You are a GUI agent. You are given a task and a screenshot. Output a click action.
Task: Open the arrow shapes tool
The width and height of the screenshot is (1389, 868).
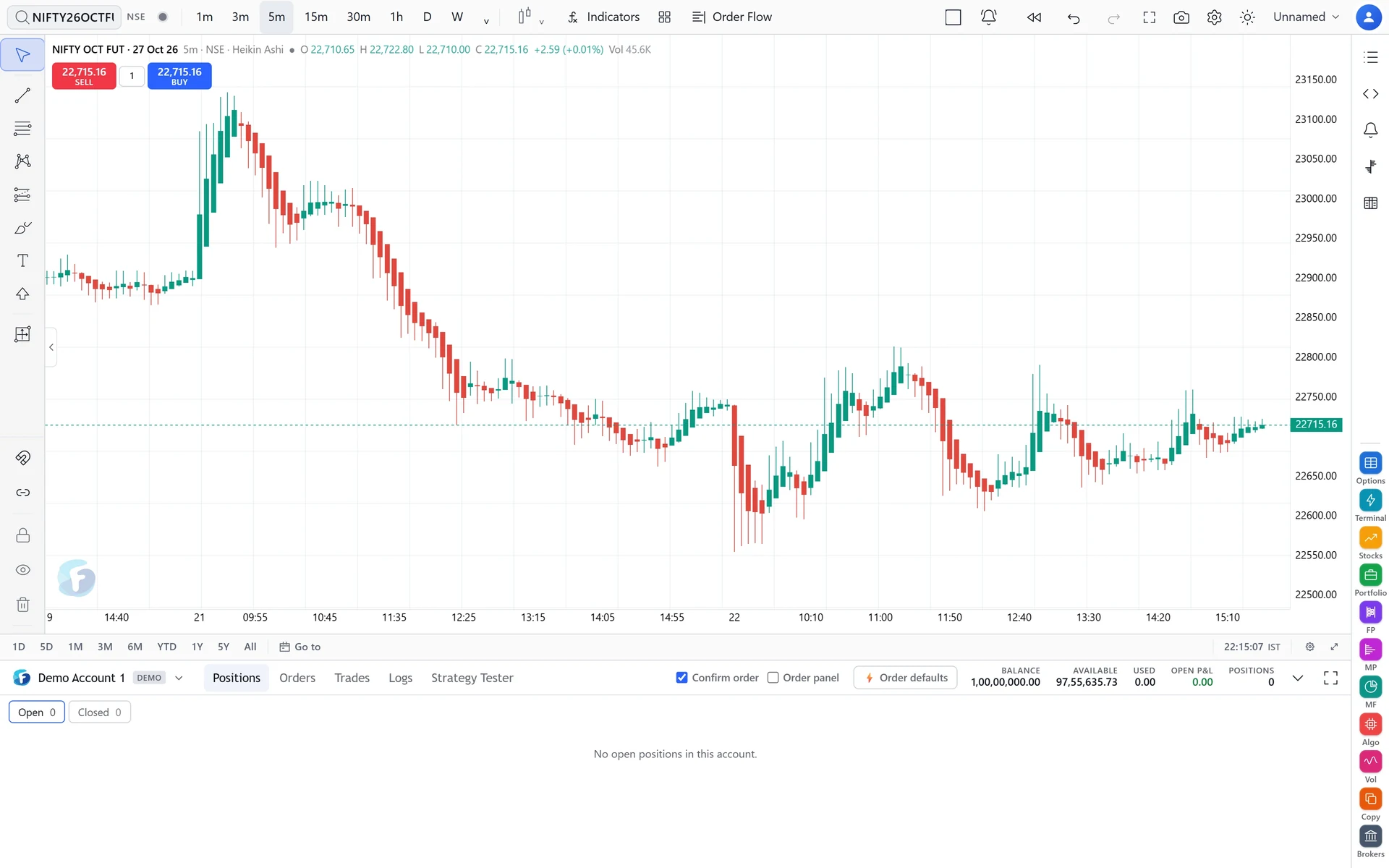[22, 294]
